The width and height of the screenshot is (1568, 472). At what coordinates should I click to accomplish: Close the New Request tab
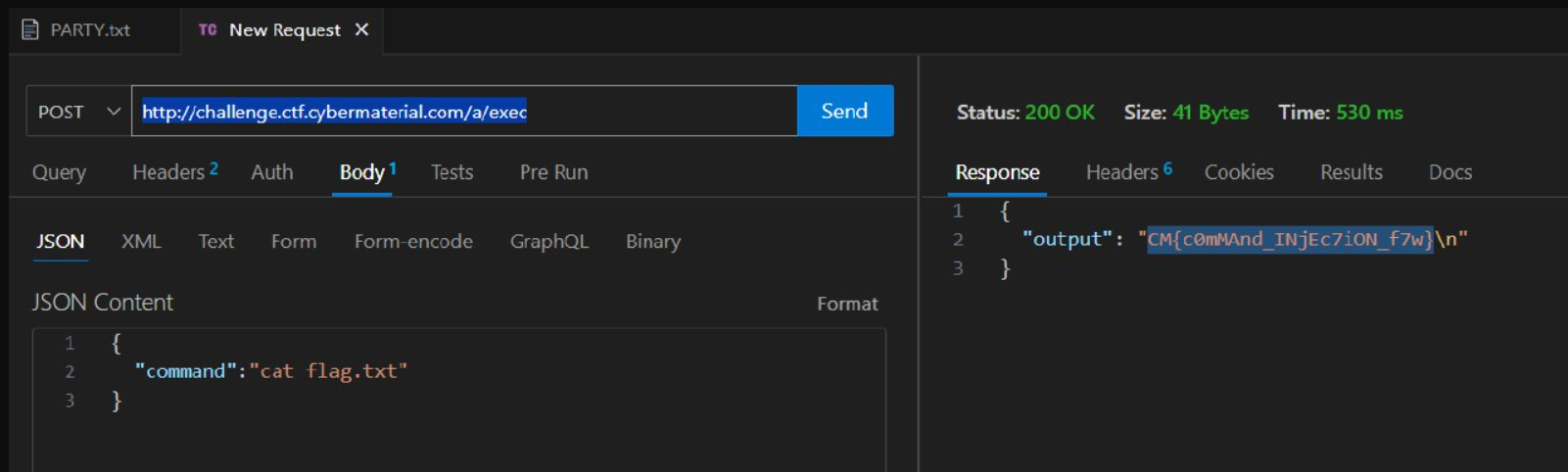361,29
